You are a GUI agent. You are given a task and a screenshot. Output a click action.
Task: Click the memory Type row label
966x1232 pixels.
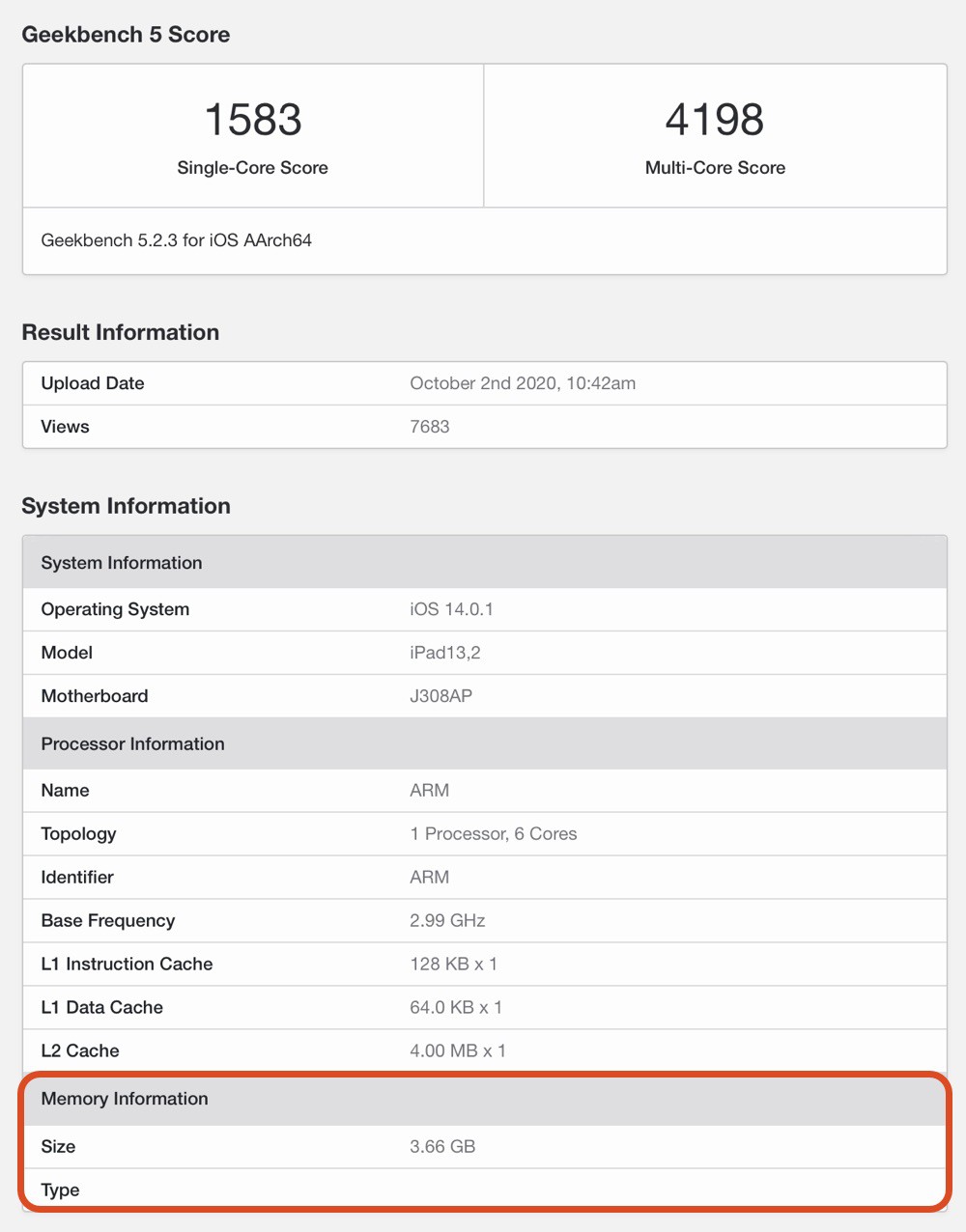[60, 1190]
